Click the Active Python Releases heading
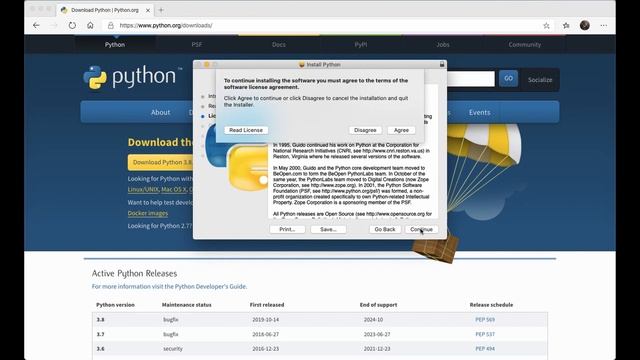Screen dimensions: 640x360 134,273
